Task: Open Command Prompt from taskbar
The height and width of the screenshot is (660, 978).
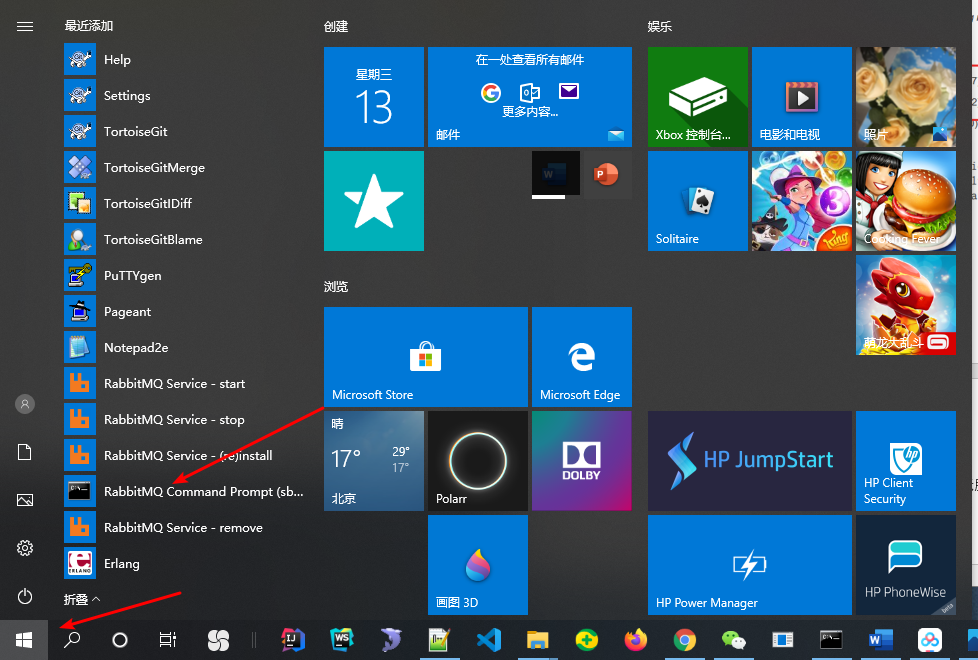Action: 831,640
